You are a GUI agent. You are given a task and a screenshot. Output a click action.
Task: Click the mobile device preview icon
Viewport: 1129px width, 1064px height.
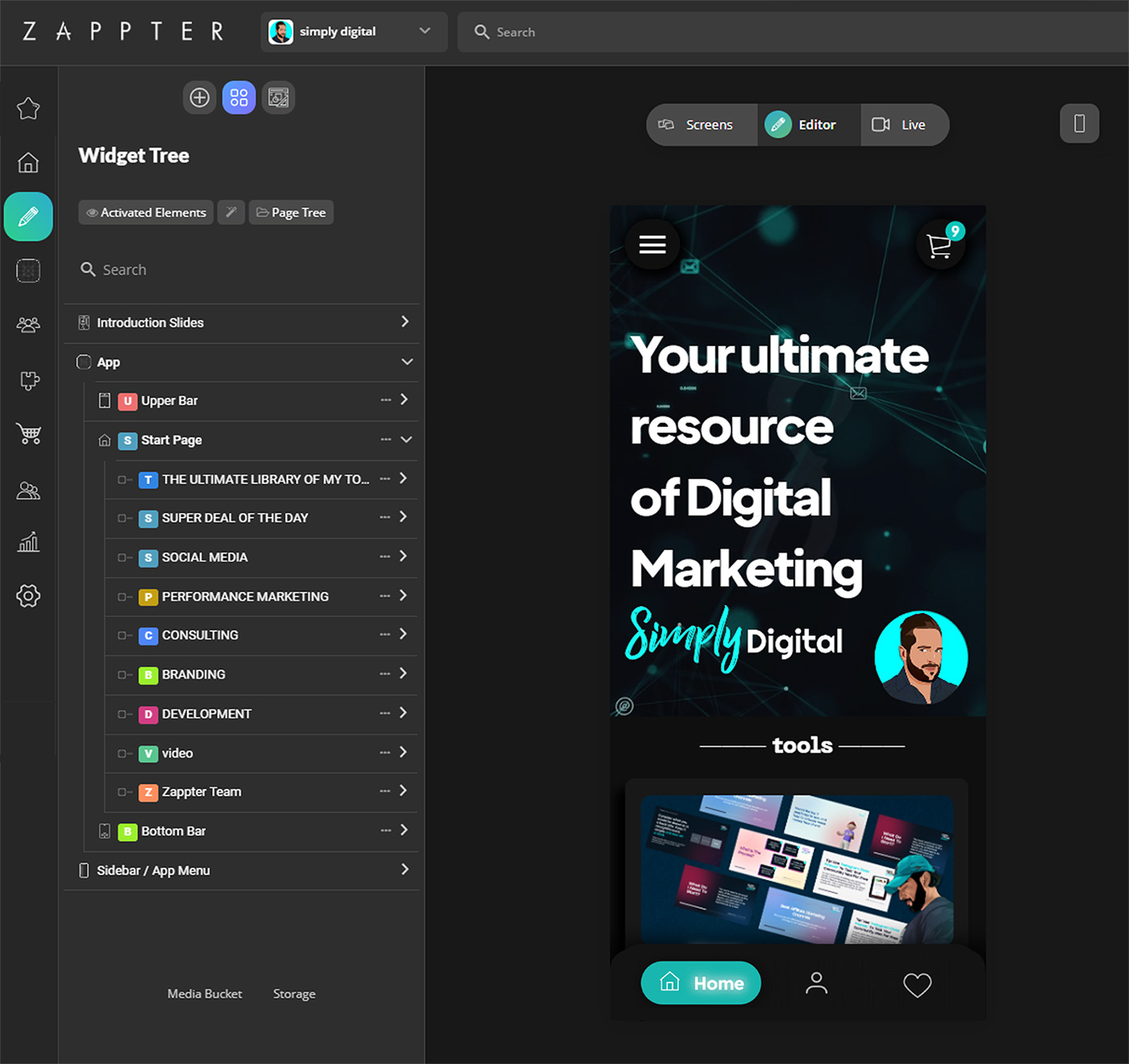click(1079, 123)
